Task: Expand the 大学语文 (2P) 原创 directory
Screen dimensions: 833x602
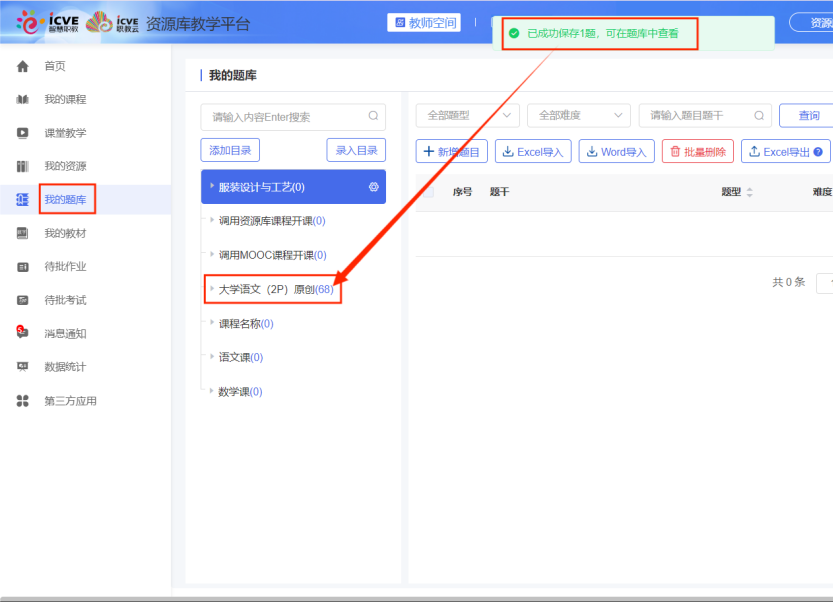Action: coord(212,289)
